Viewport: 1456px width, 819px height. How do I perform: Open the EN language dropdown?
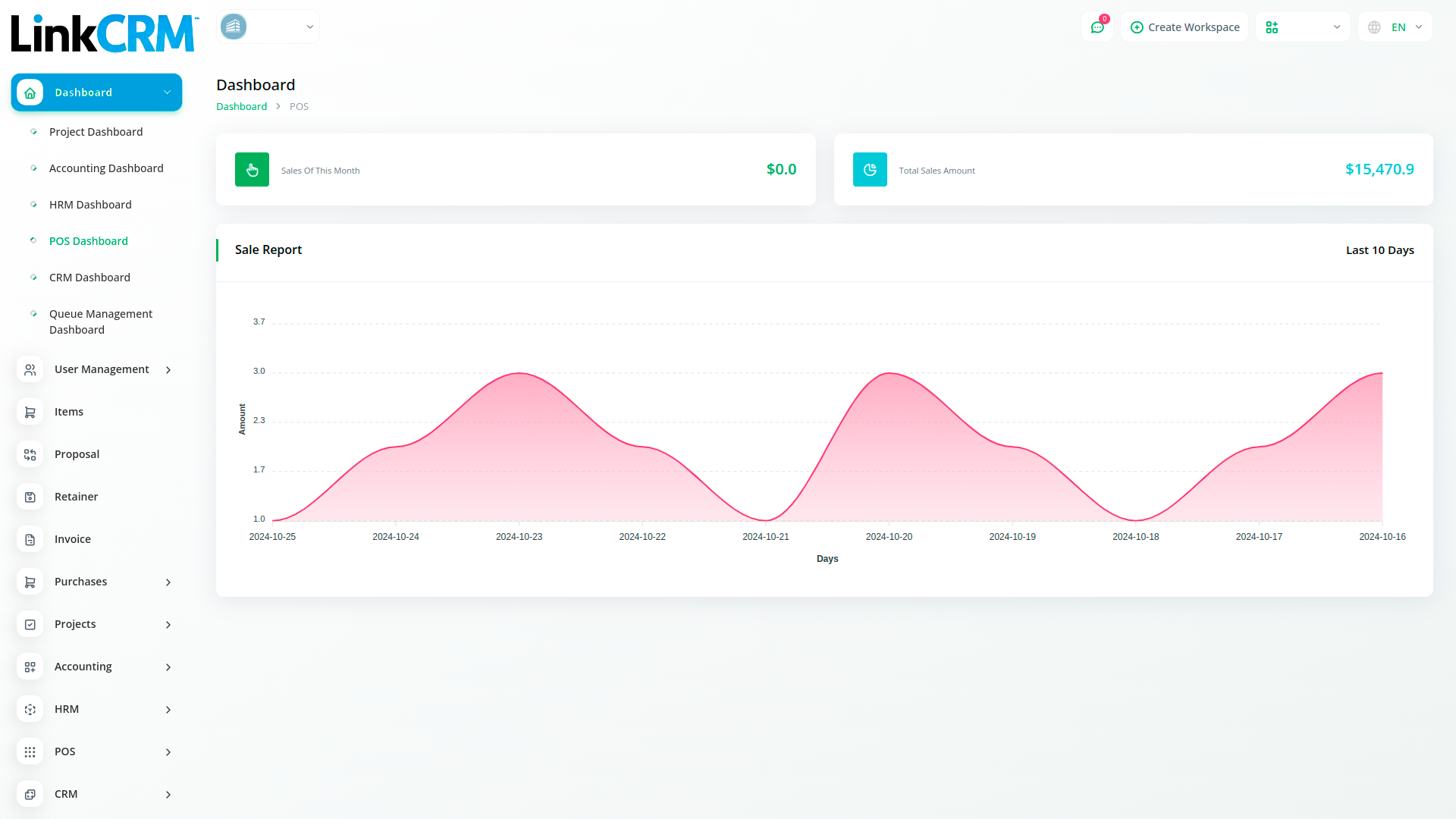pos(1396,27)
